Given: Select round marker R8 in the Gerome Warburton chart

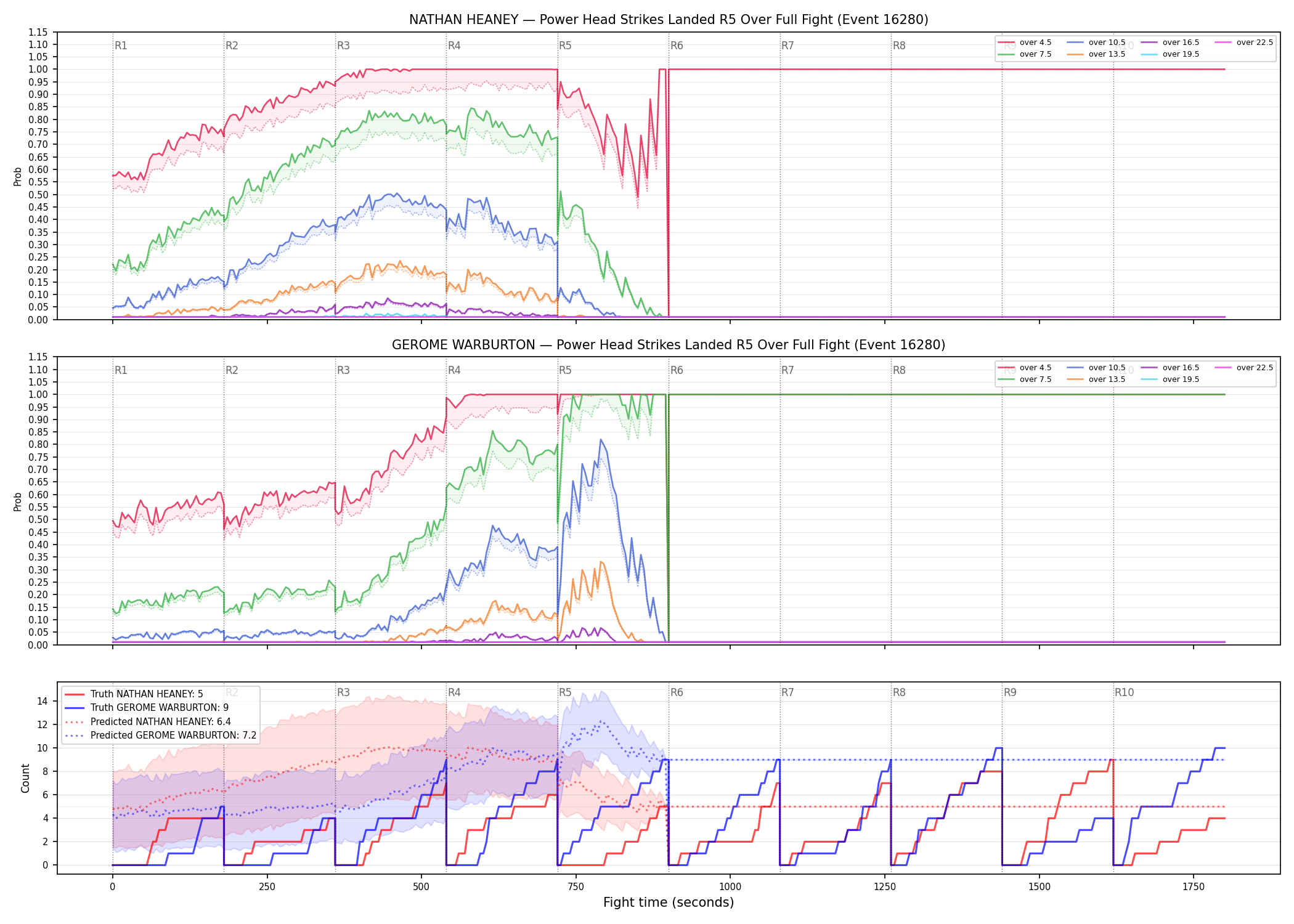Looking at the screenshot, I should [x=899, y=370].
